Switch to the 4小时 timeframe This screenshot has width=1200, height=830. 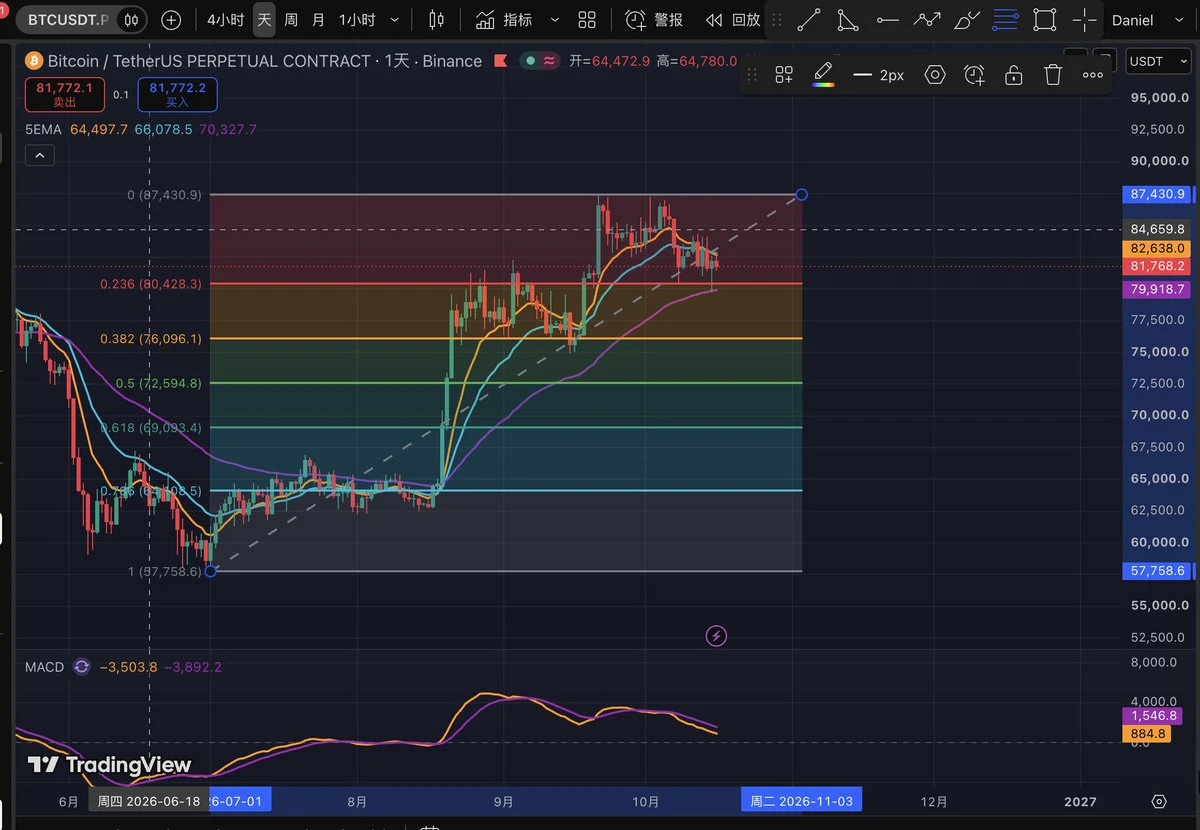226,20
